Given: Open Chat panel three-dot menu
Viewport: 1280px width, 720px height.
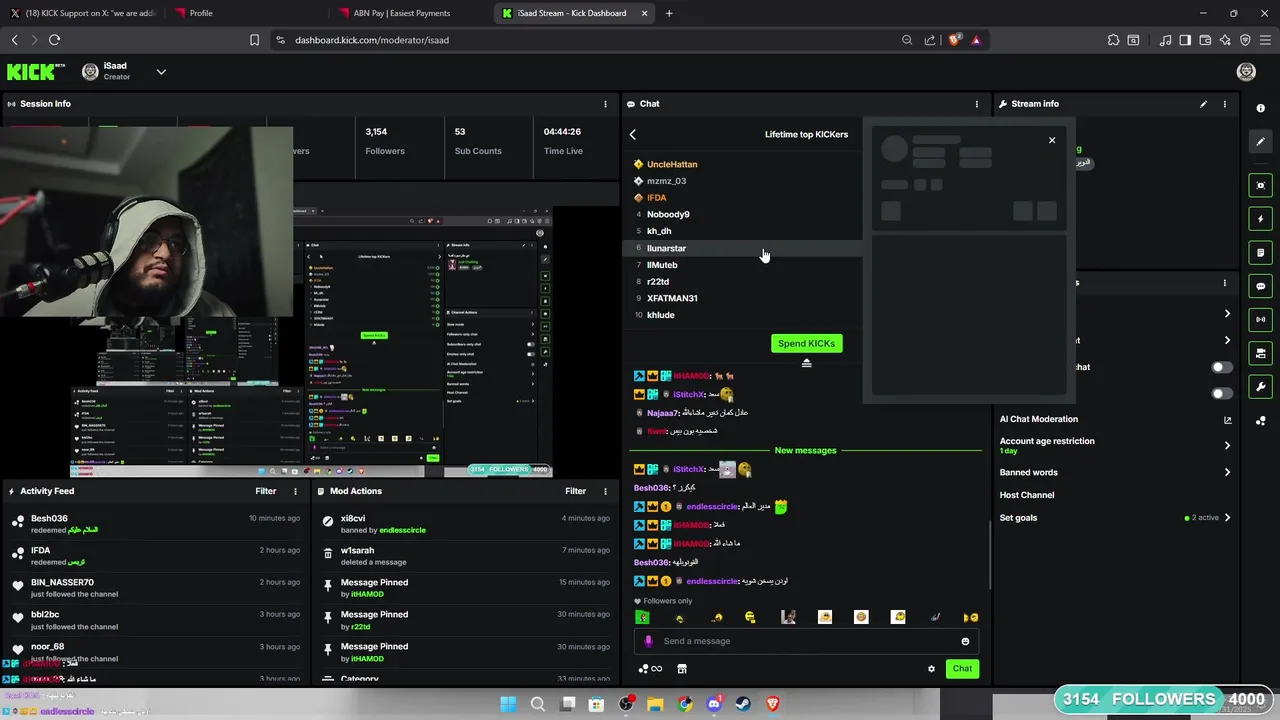Looking at the screenshot, I should (x=977, y=104).
